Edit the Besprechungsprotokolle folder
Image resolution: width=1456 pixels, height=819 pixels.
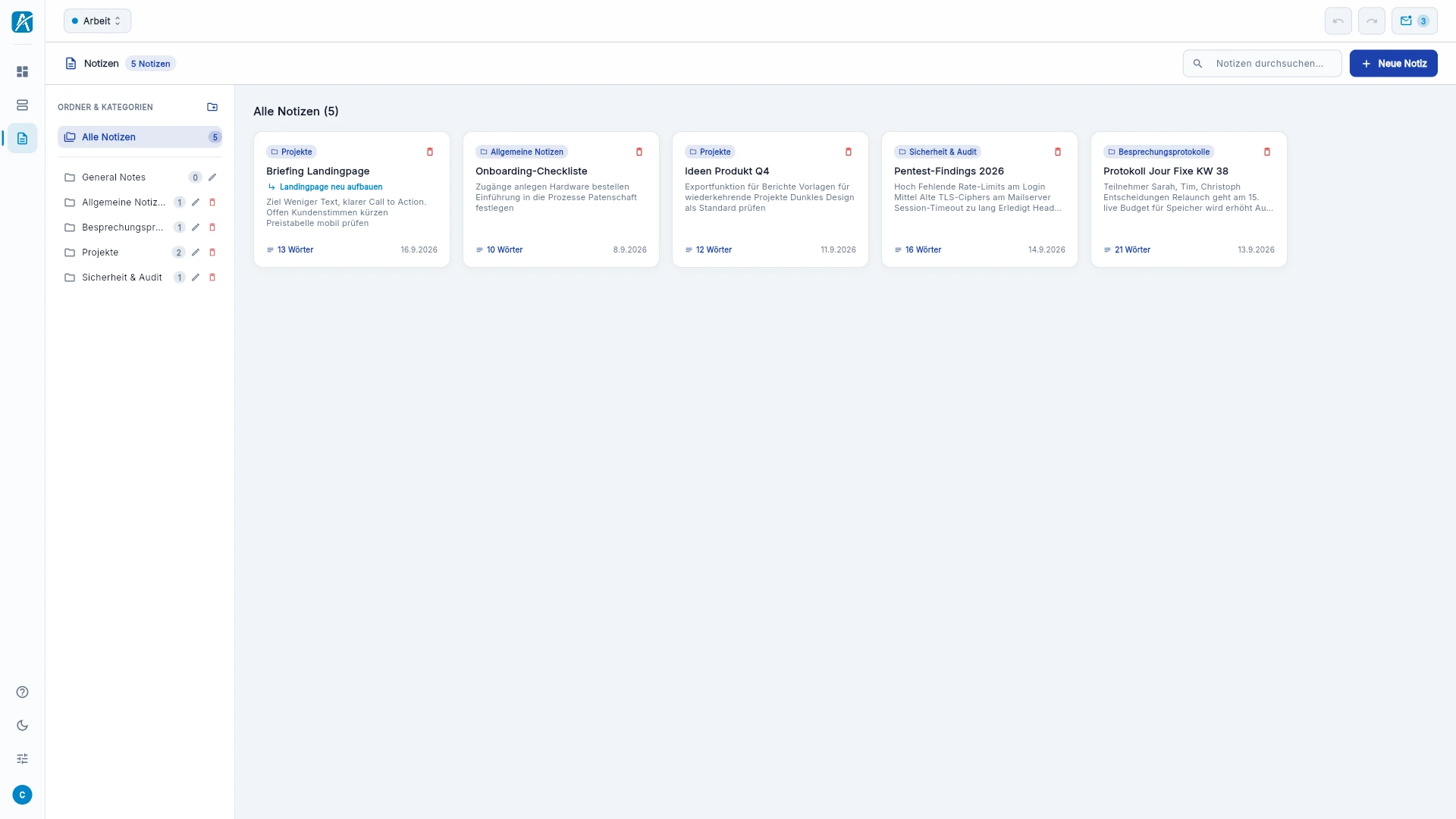tap(196, 227)
